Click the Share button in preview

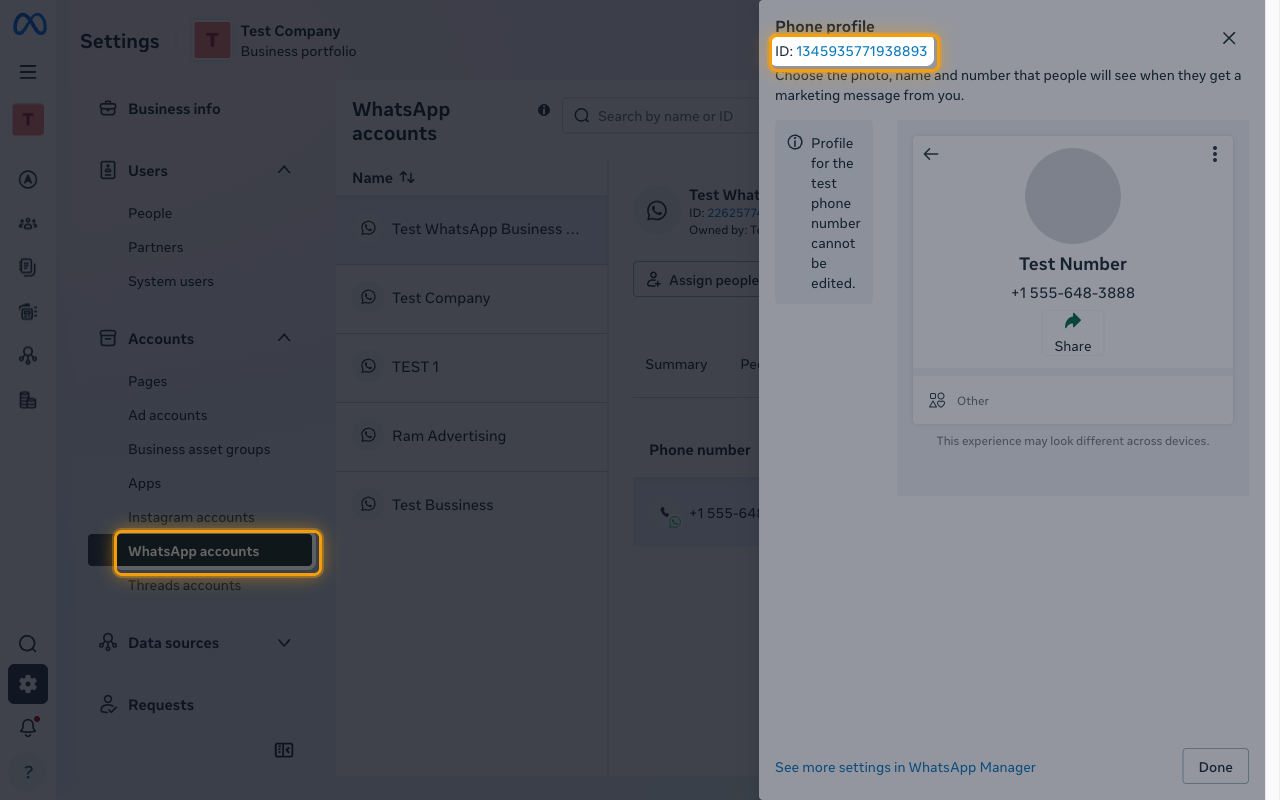[1073, 333]
